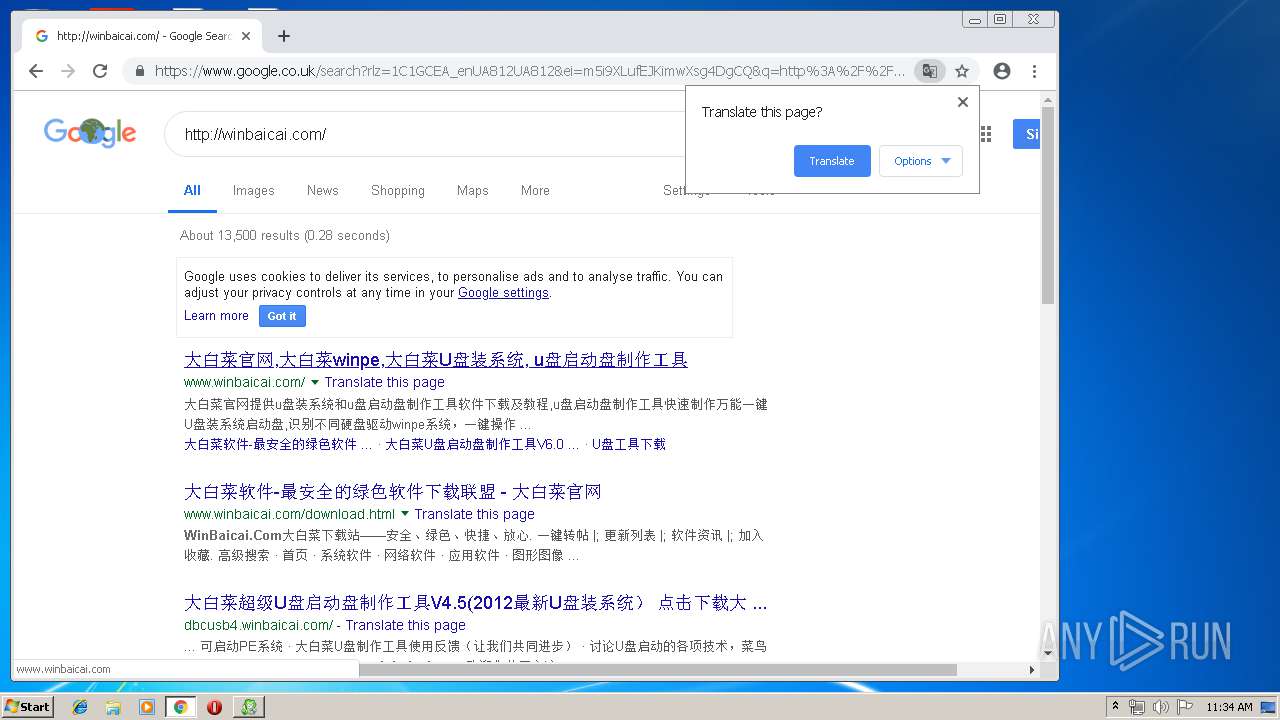
Task: Switch to Shopping results
Action: (398, 190)
